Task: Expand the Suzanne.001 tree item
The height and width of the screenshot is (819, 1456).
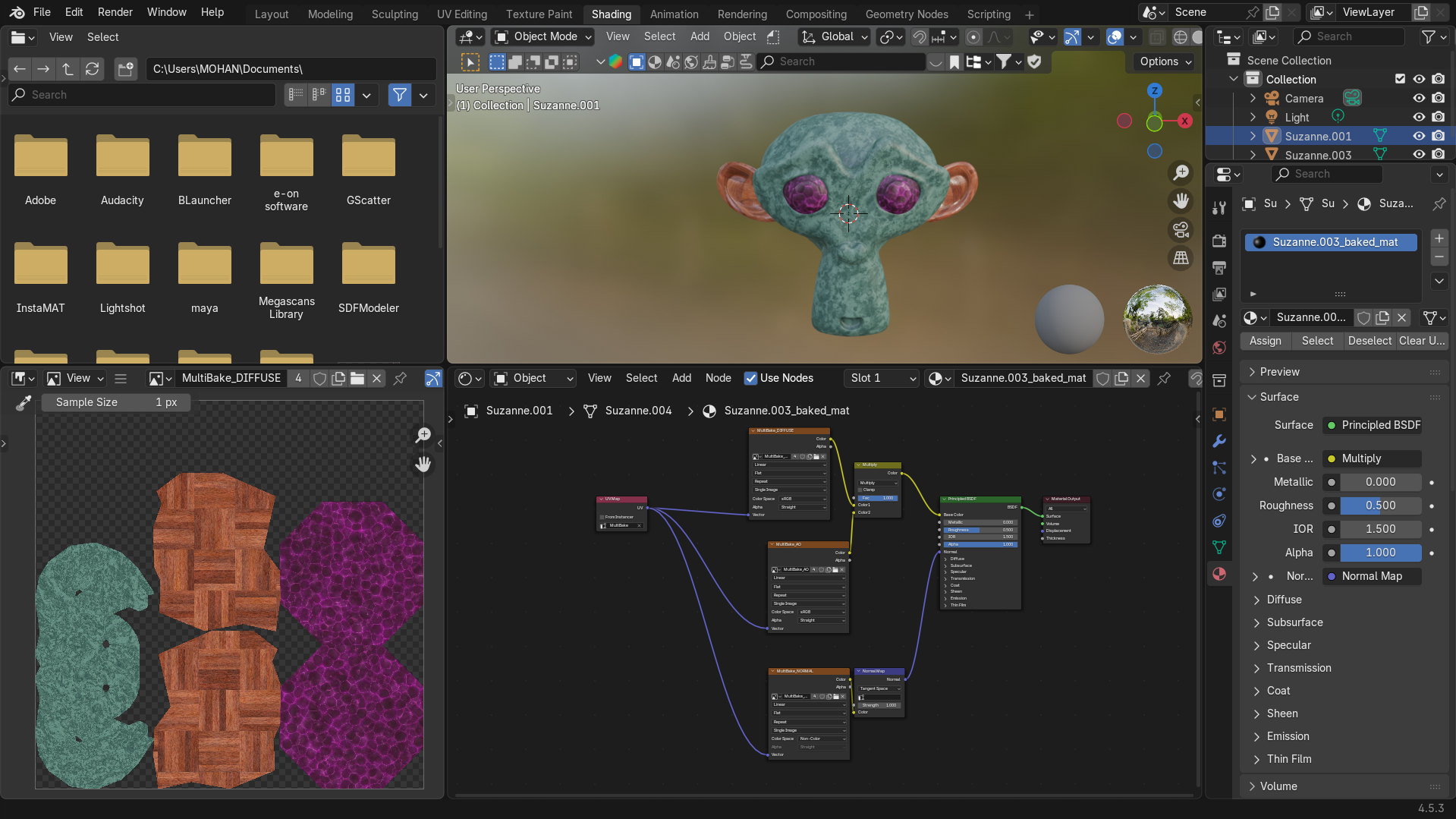Action: [x=1253, y=136]
